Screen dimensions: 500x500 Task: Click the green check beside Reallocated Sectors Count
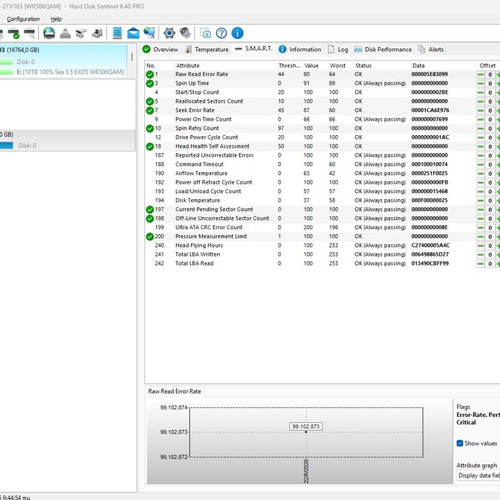point(150,101)
